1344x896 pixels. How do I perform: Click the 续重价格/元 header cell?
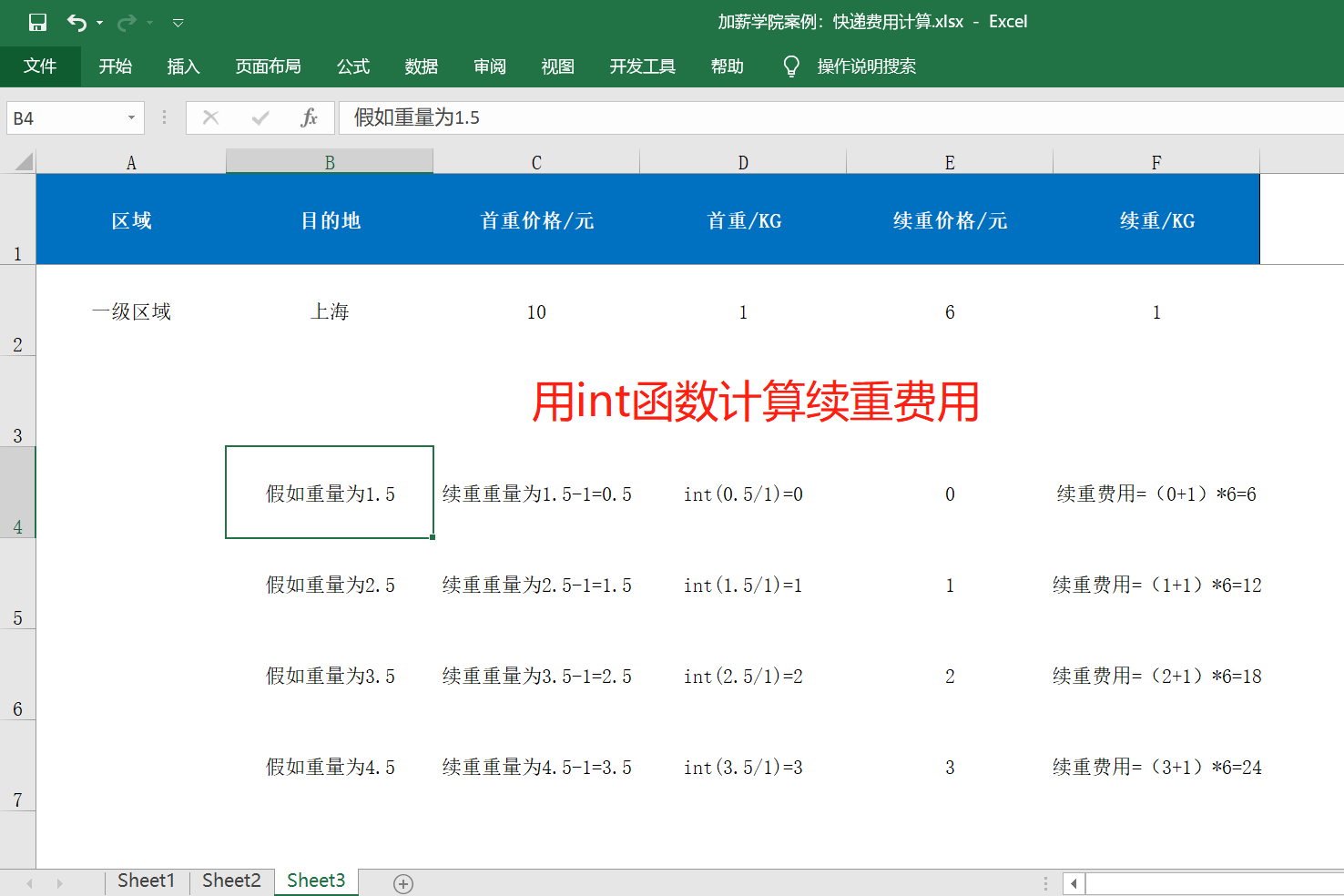tap(950, 219)
